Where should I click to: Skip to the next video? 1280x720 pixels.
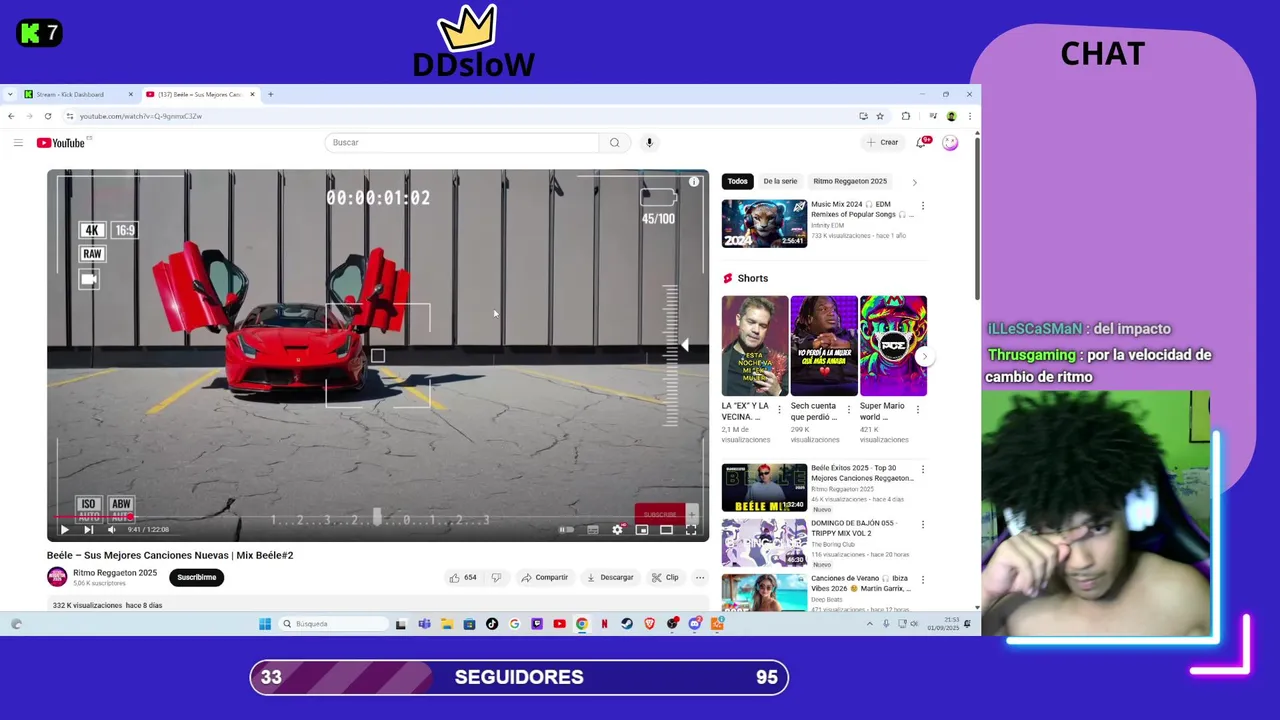click(88, 530)
